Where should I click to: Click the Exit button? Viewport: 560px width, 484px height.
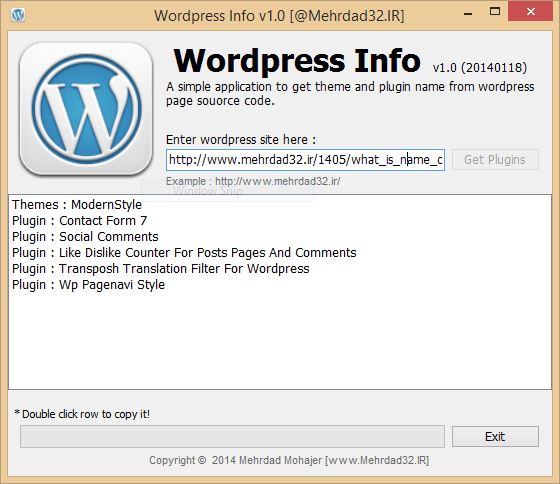pyautogui.click(x=495, y=436)
